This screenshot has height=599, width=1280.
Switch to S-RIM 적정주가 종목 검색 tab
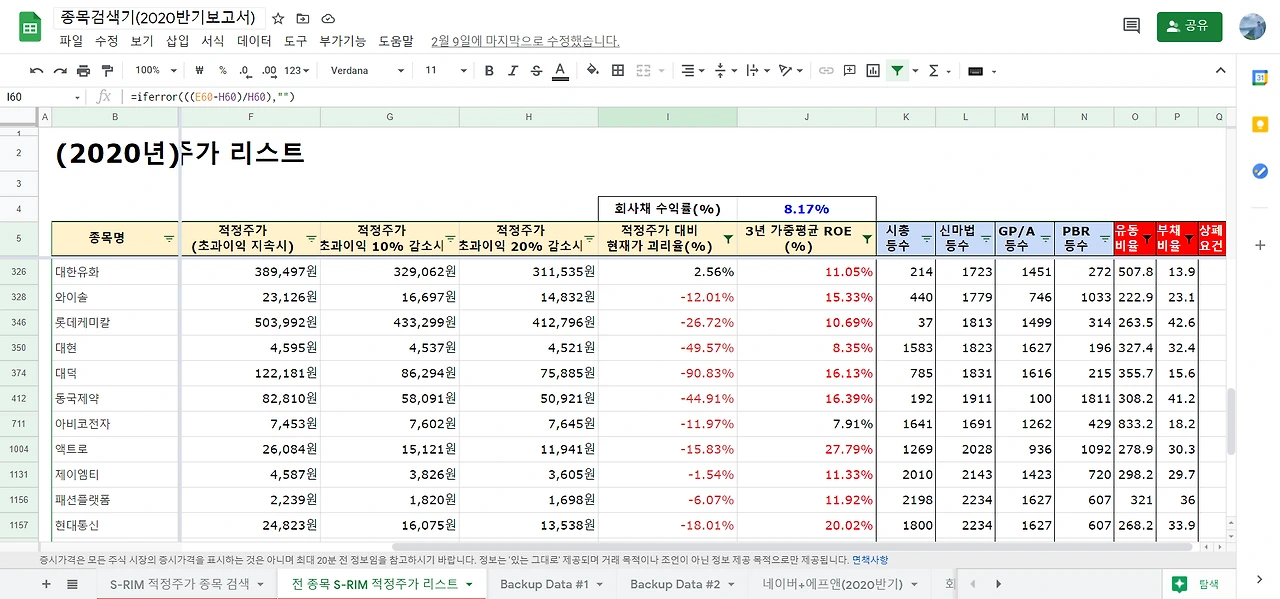[x=187, y=584]
